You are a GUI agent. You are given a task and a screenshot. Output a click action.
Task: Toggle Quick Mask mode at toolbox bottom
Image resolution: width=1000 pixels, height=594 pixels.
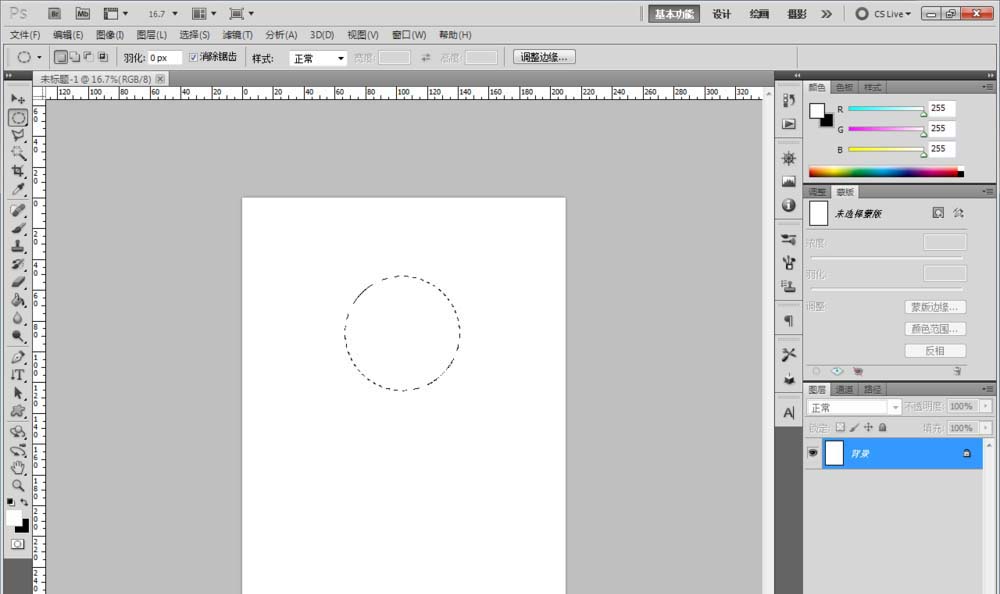pyautogui.click(x=18, y=543)
